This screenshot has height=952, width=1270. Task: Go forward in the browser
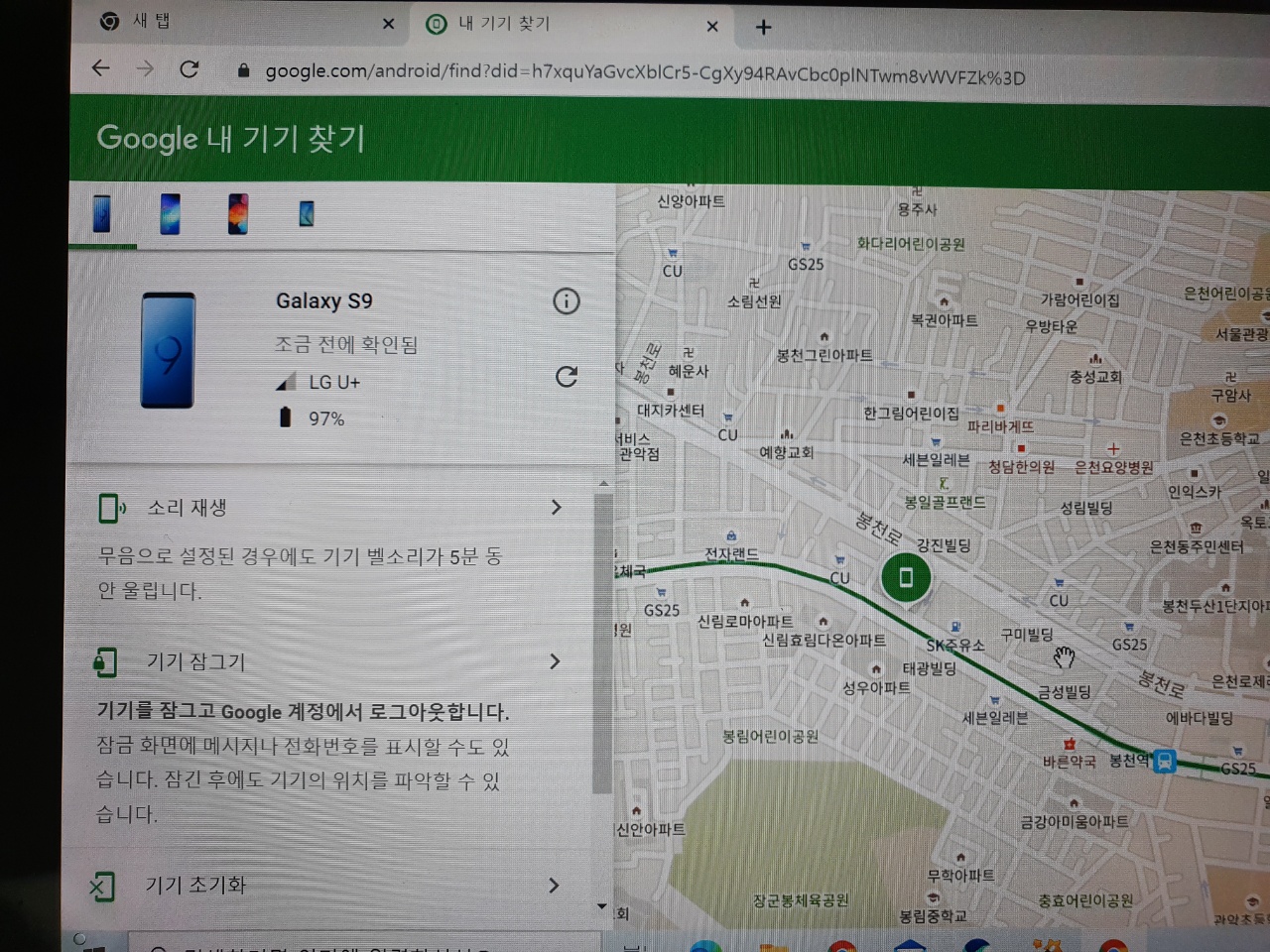pyautogui.click(x=145, y=68)
